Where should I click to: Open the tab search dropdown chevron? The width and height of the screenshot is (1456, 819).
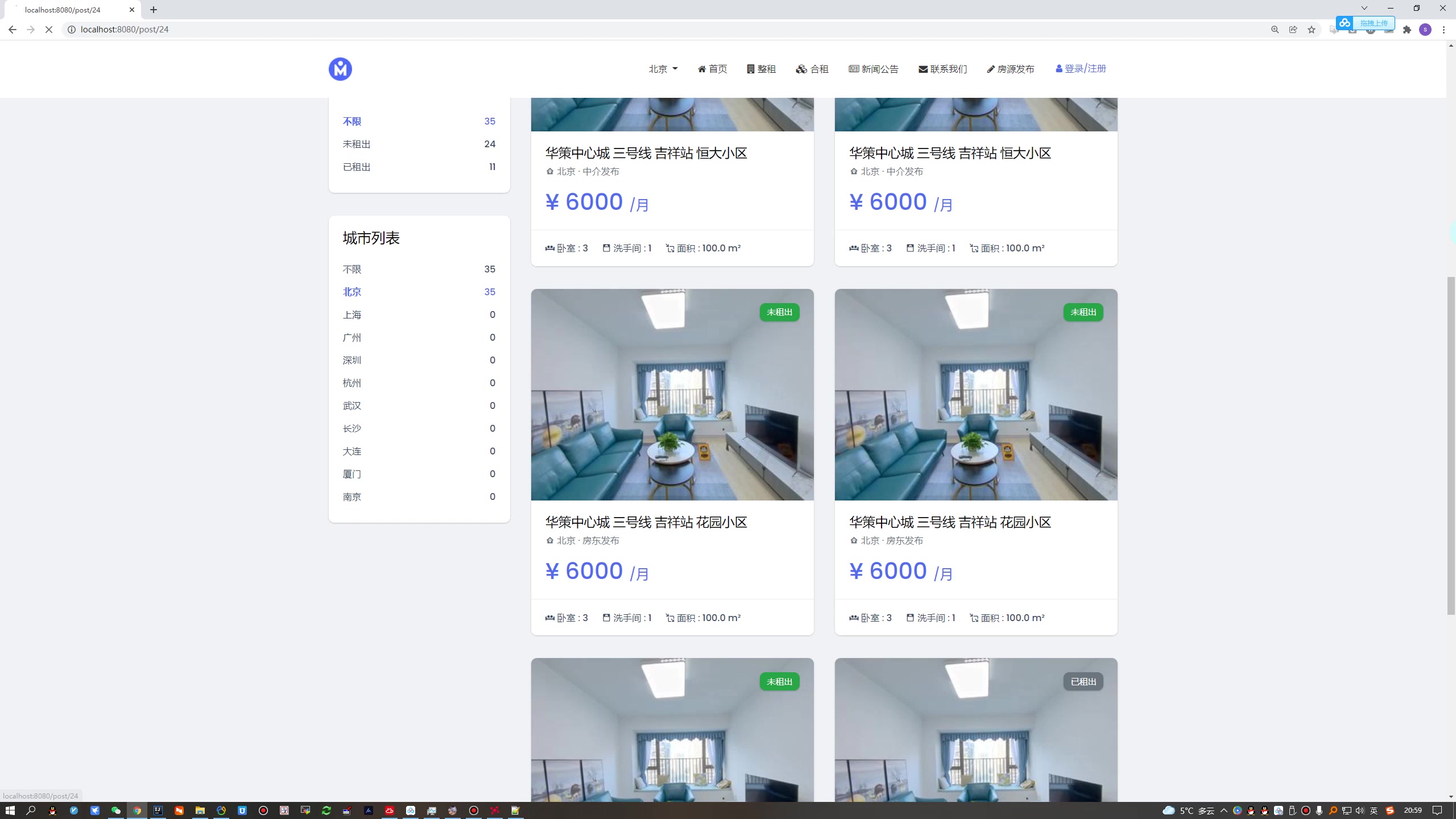click(1364, 8)
